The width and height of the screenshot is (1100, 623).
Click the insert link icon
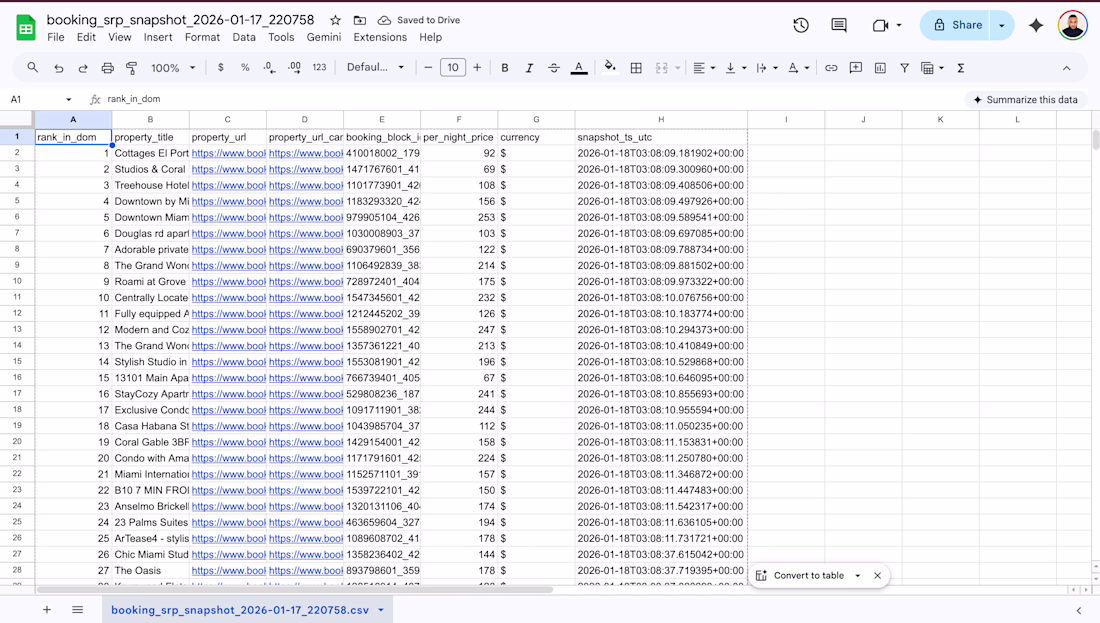pos(831,68)
